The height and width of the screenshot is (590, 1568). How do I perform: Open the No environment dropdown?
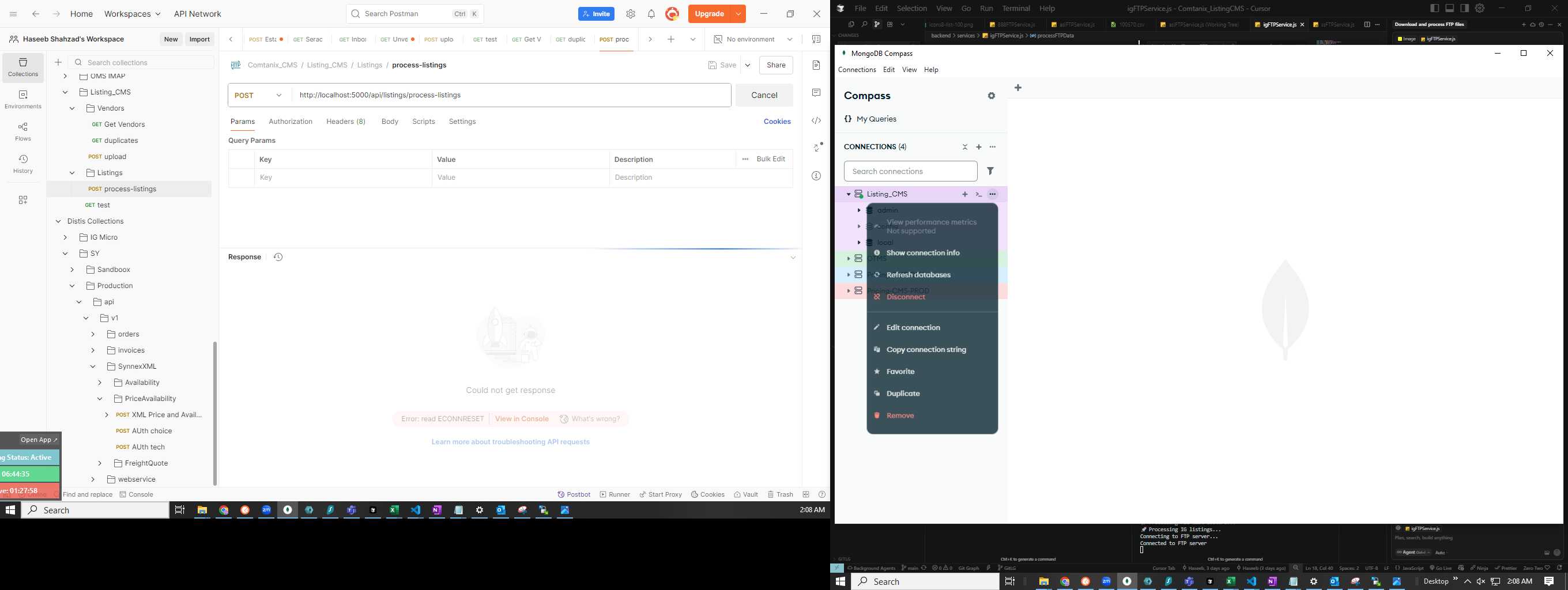[x=753, y=40]
